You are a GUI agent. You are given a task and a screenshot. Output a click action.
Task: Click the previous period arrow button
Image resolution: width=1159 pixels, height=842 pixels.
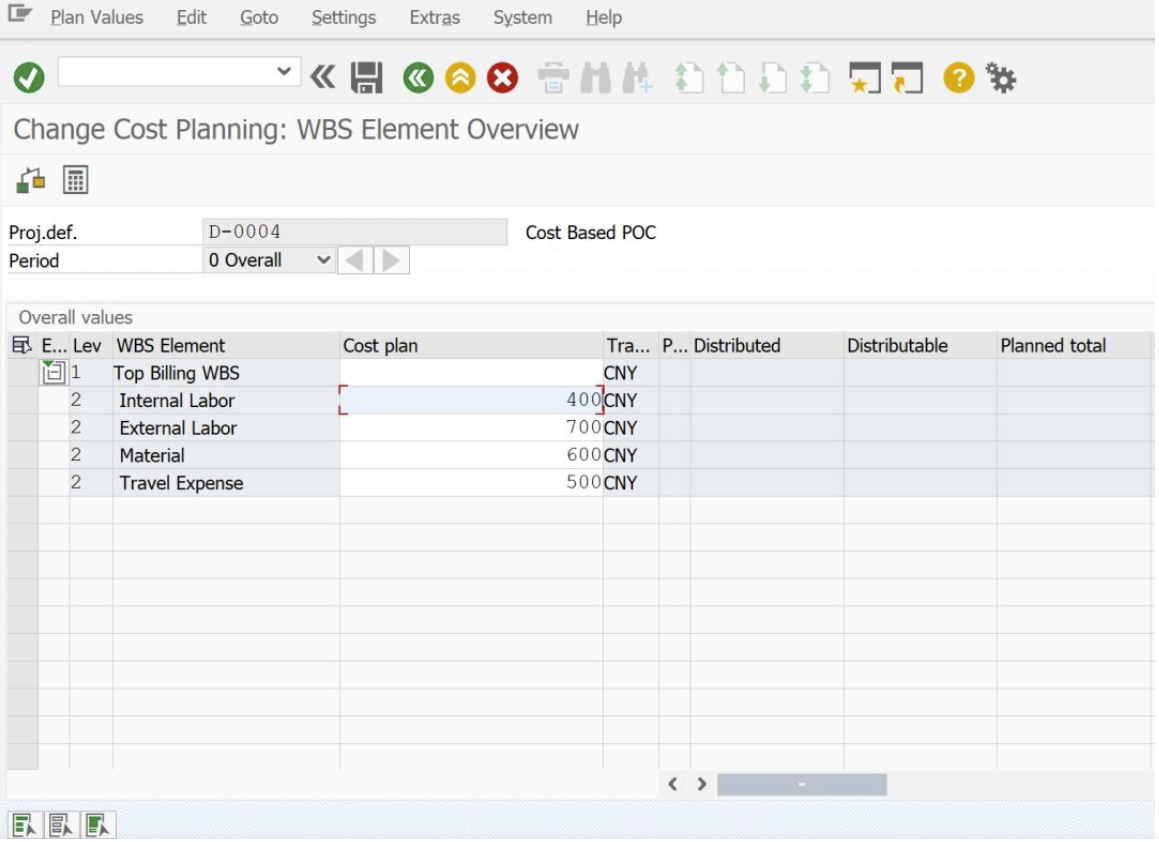[x=356, y=260]
